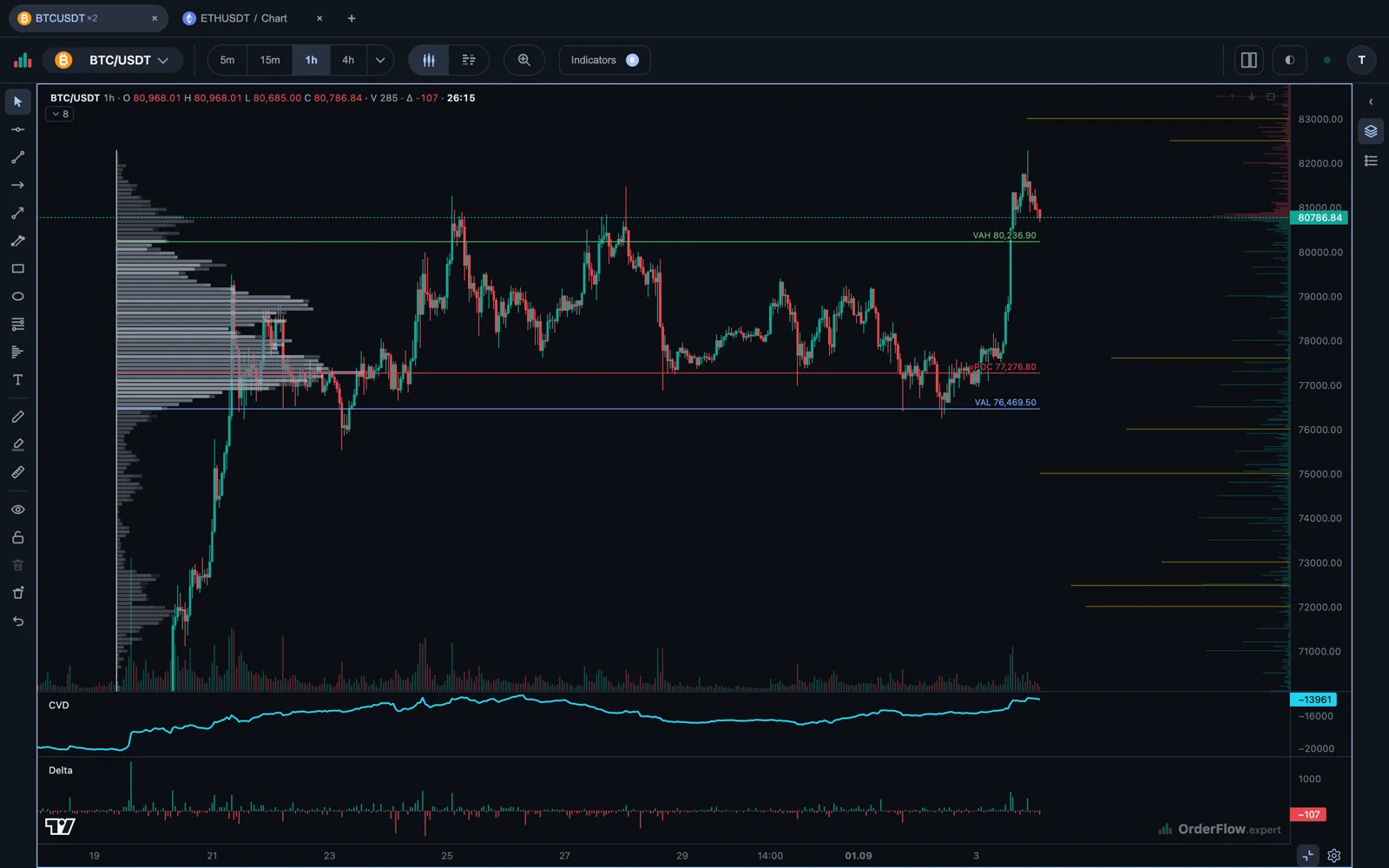Select the ruler measure tool
The image size is (1389, 868).
(x=18, y=472)
